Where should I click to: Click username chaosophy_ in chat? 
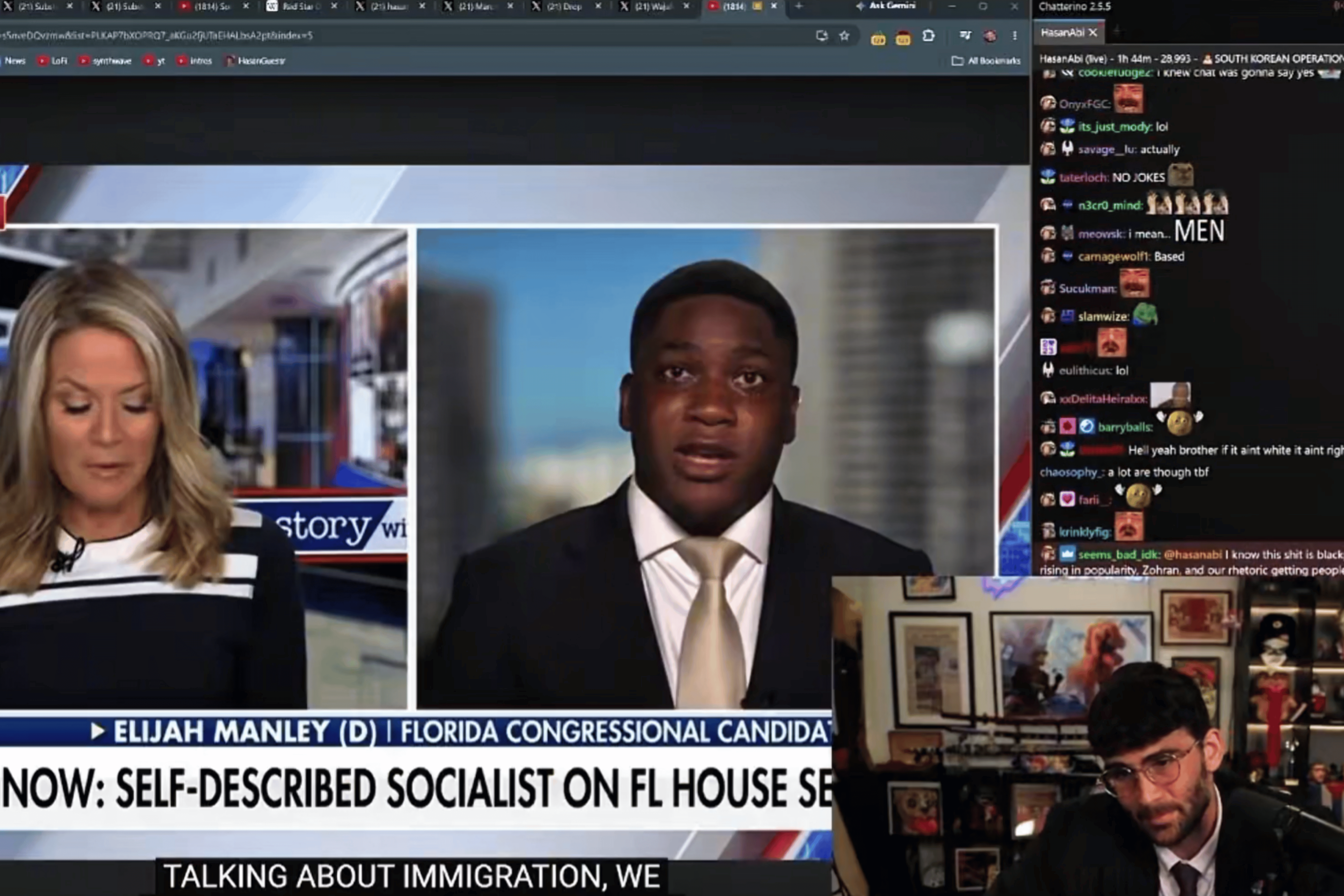[1072, 473]
